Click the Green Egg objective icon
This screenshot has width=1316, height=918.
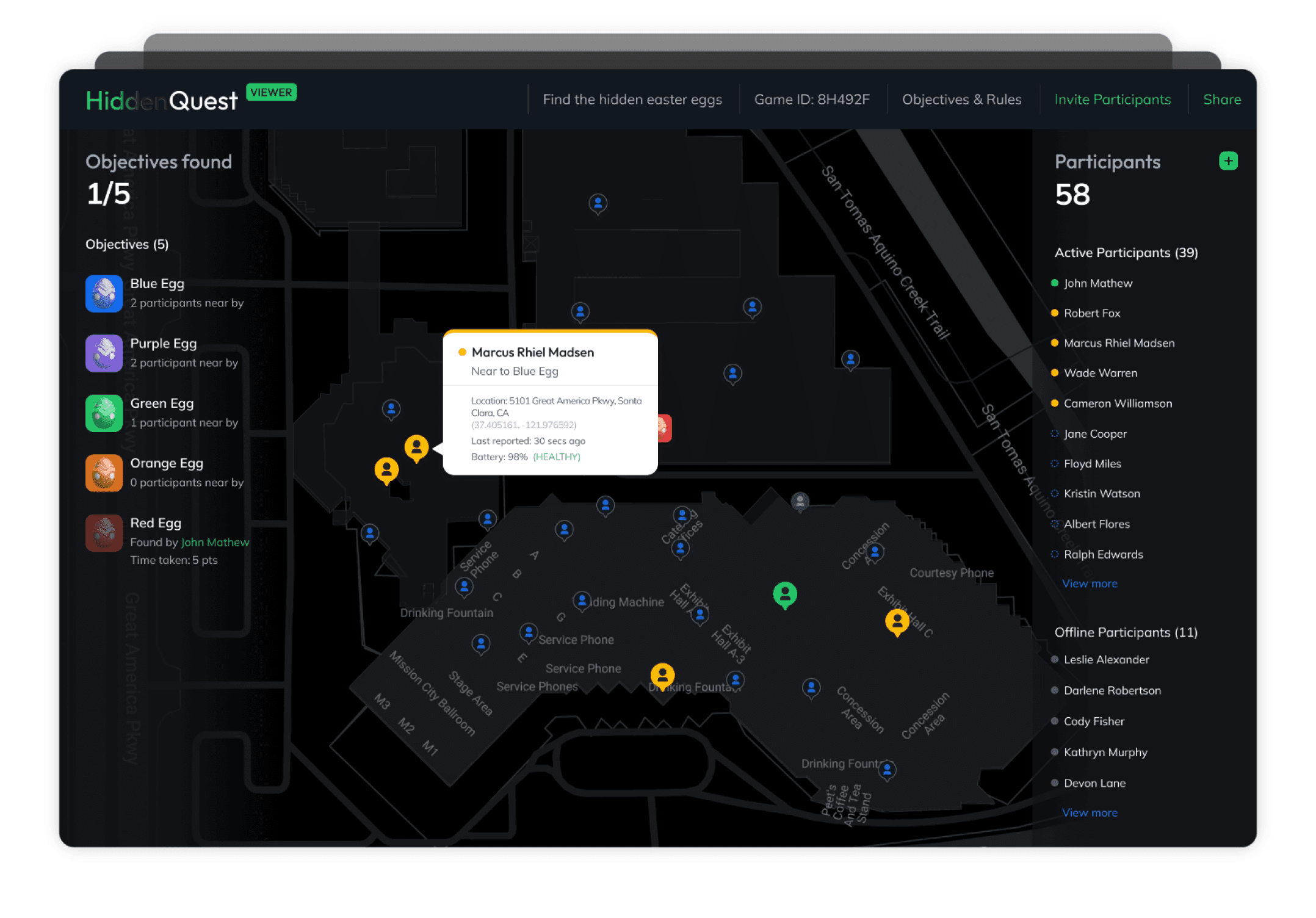coord(104,413)
